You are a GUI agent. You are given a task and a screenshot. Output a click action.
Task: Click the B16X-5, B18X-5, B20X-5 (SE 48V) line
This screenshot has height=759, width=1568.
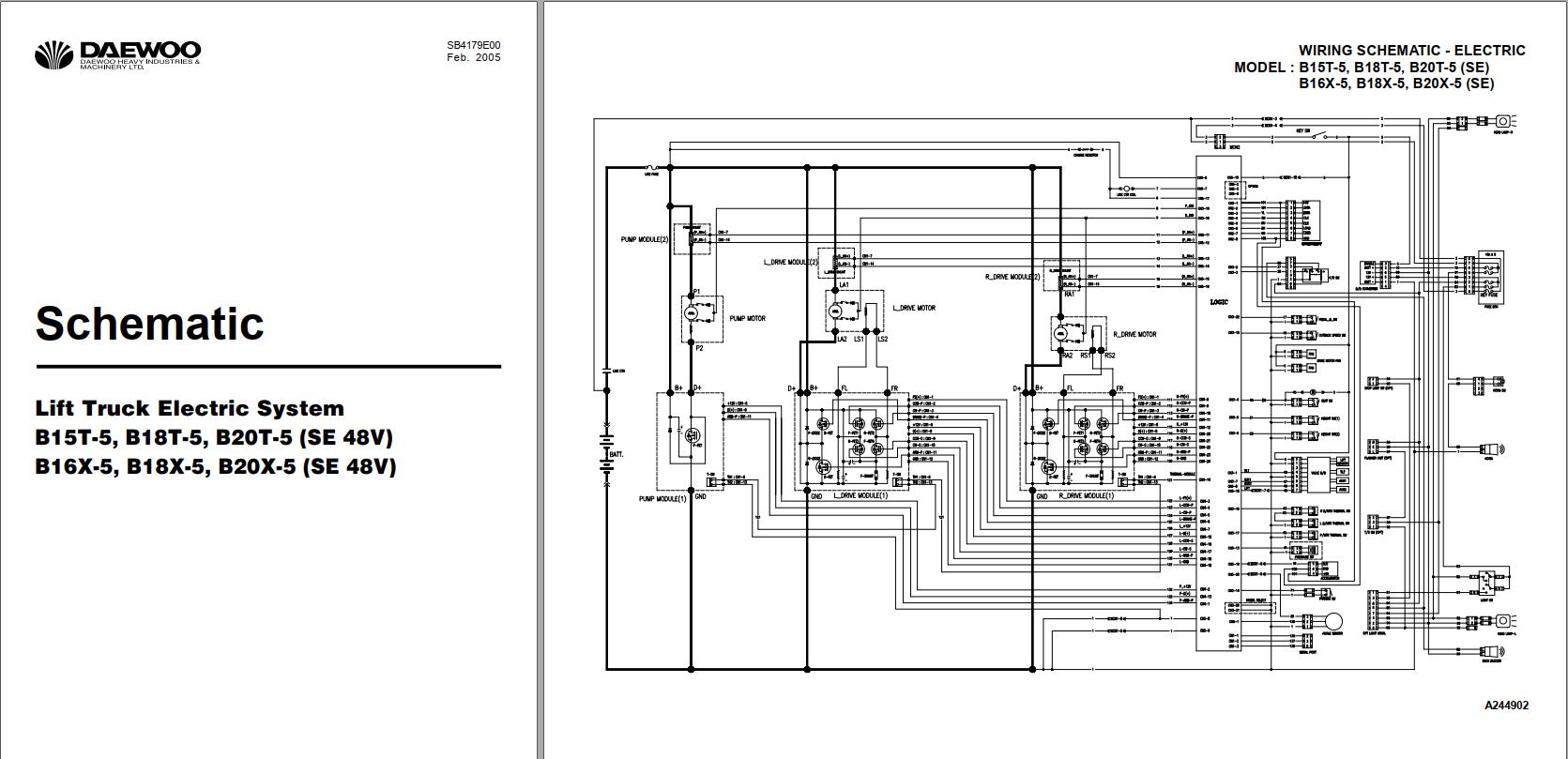(x=216, y=466)
